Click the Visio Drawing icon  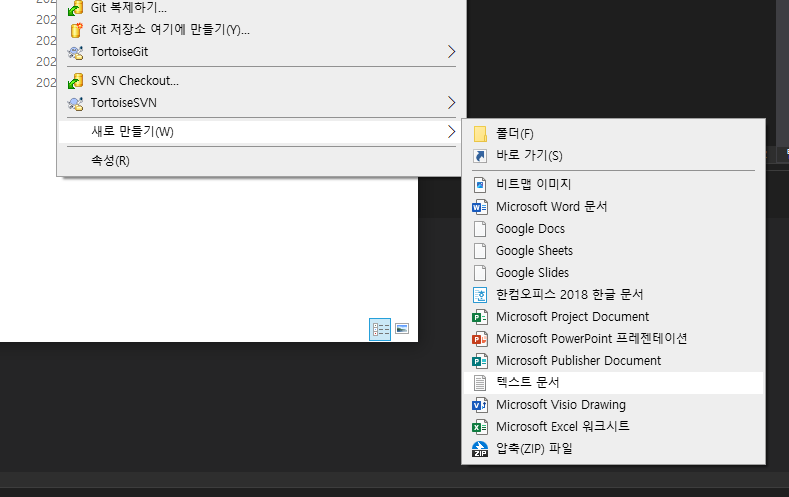[480, 405]
